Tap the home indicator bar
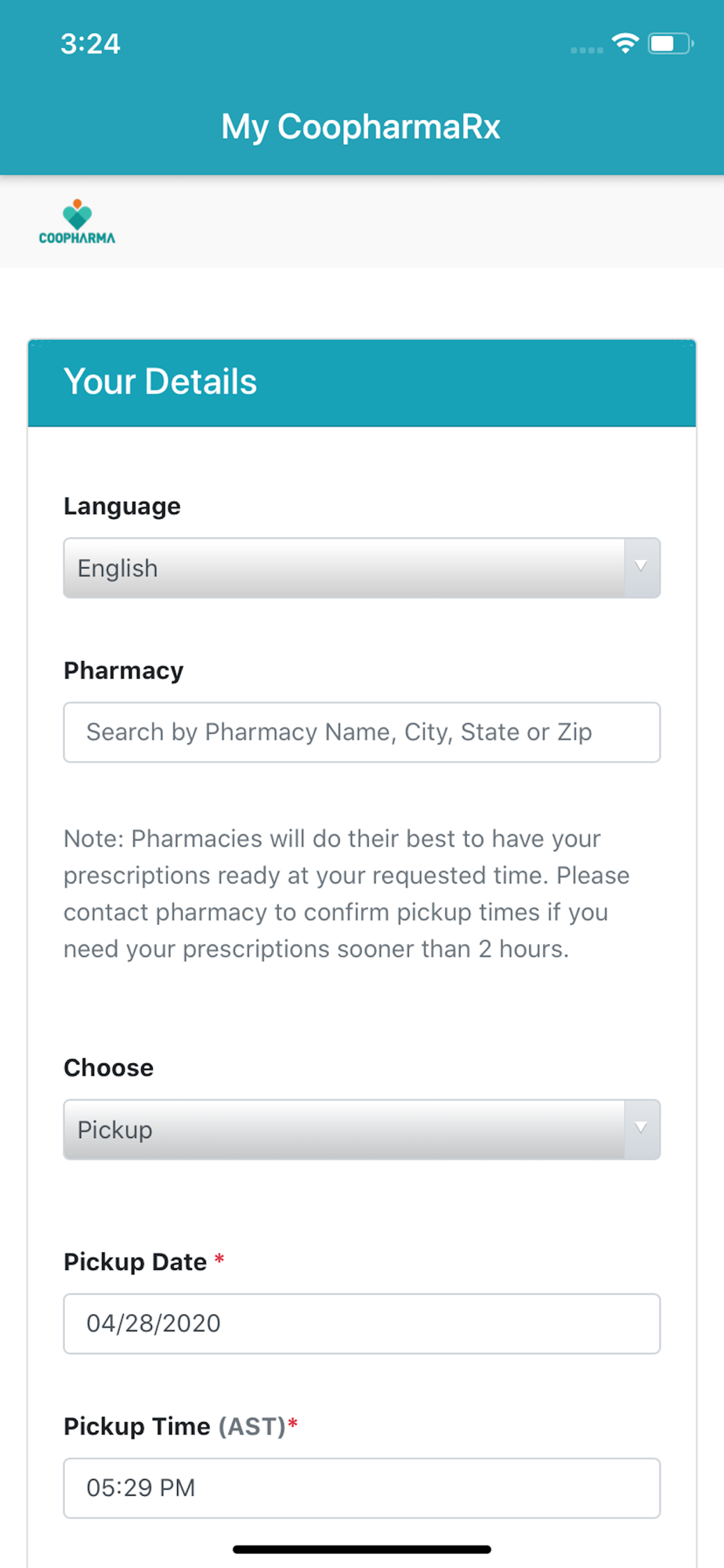The width and height of the screenshot is (724, 1568). [361, 1549]
